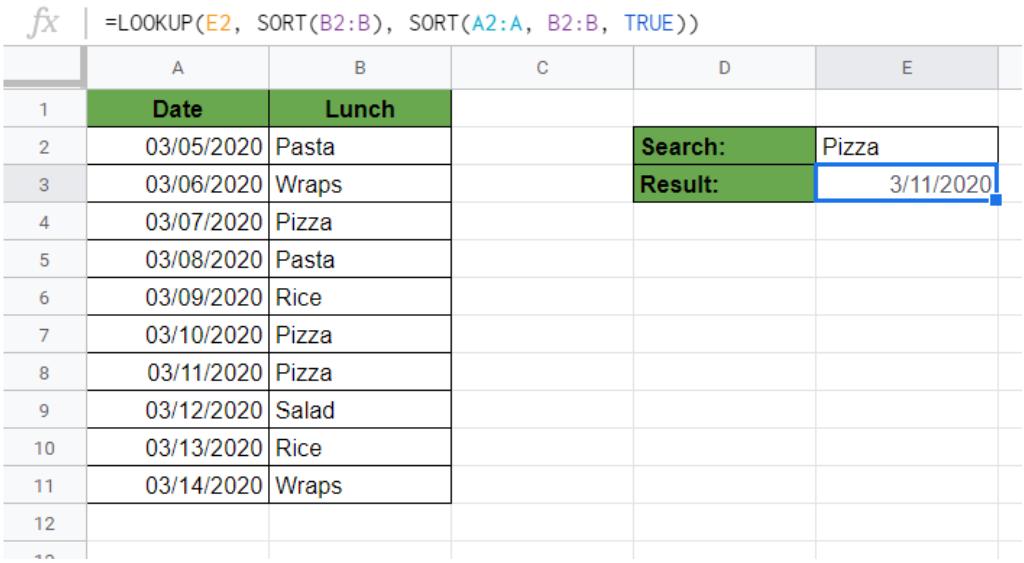Select row 6 header

(43, 298)
